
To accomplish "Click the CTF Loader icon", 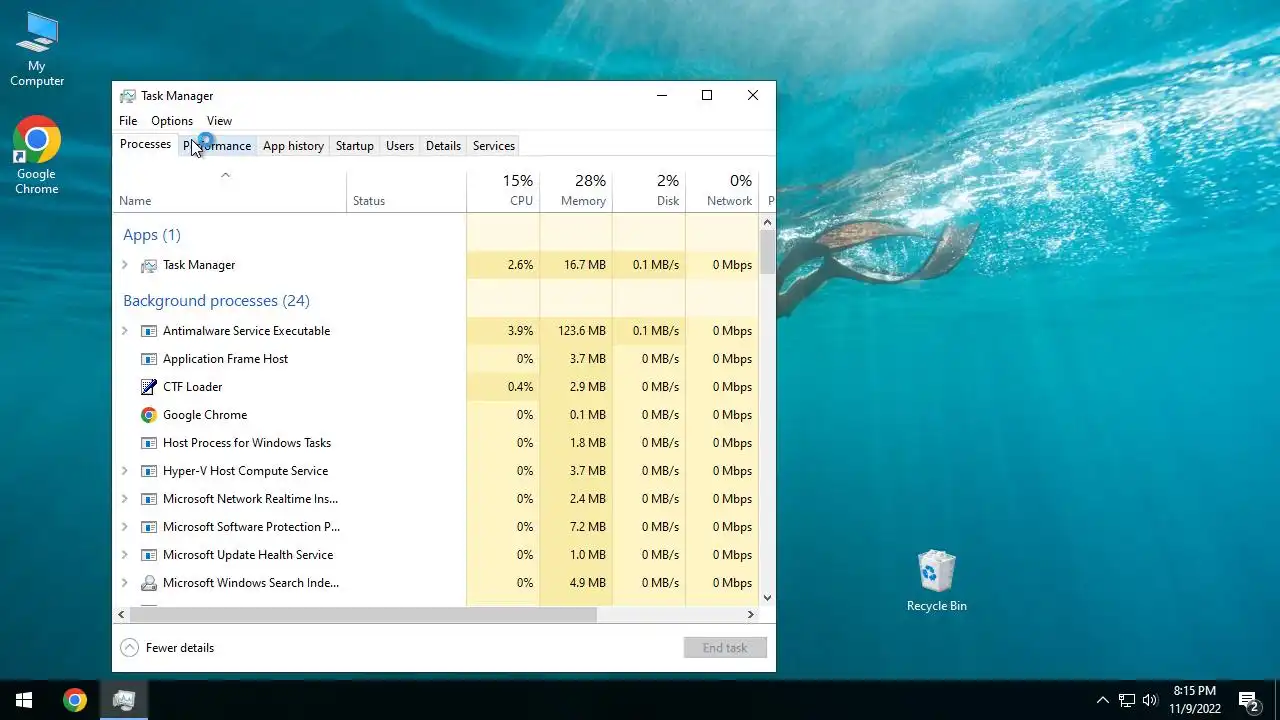I will [x=149, y=387].
